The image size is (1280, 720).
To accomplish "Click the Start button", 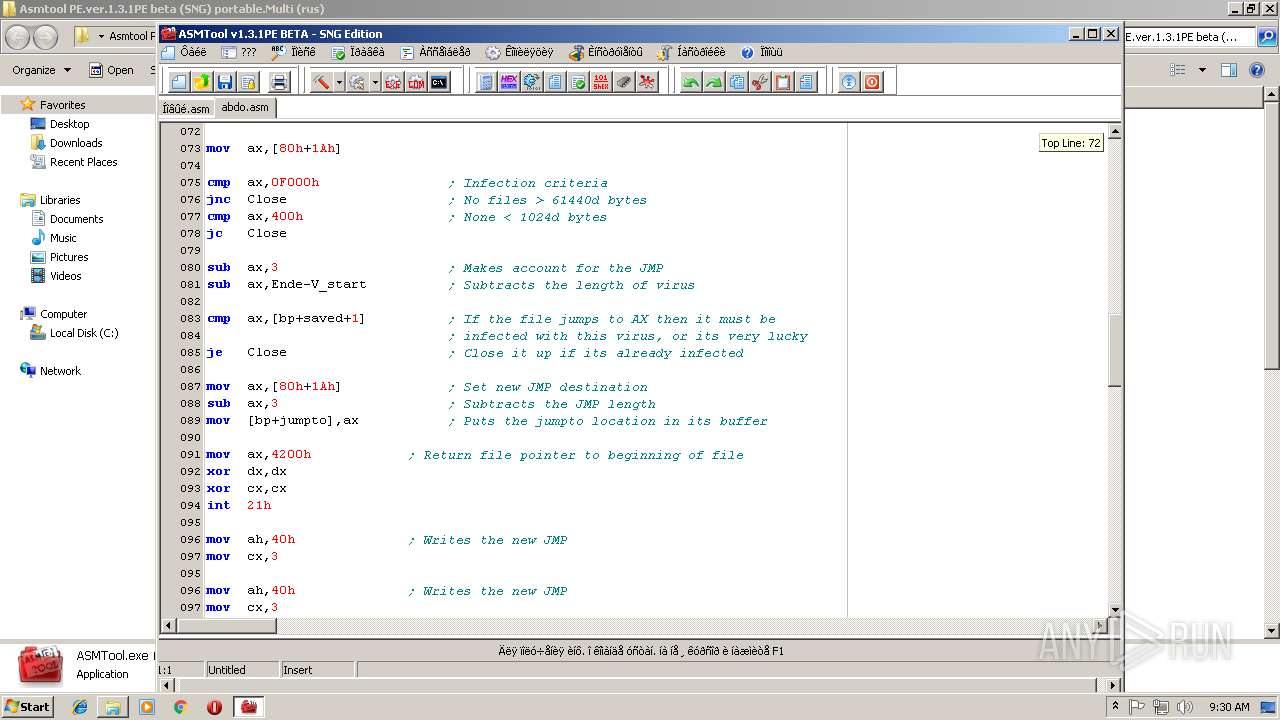I will click(28, 707).
